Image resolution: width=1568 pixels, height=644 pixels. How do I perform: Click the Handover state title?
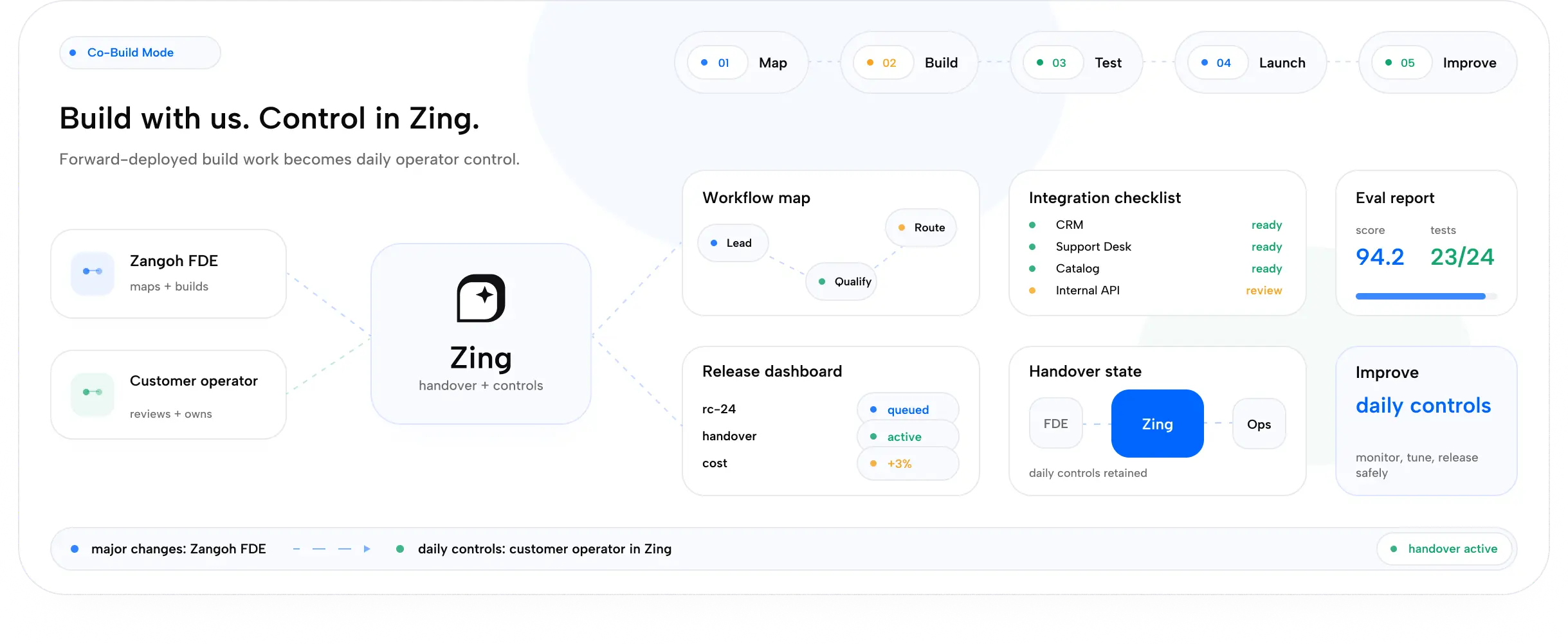(x=1085, y=371)
